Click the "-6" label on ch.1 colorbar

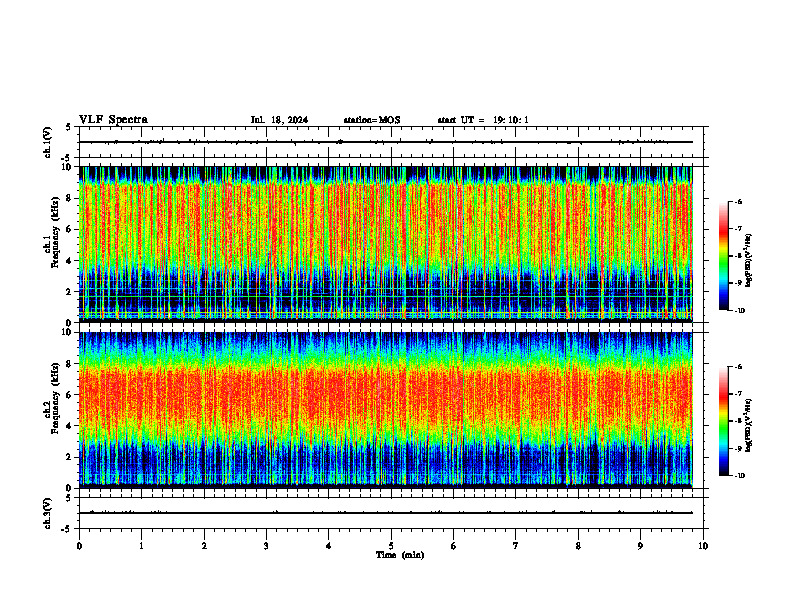[x=738, y=202]
